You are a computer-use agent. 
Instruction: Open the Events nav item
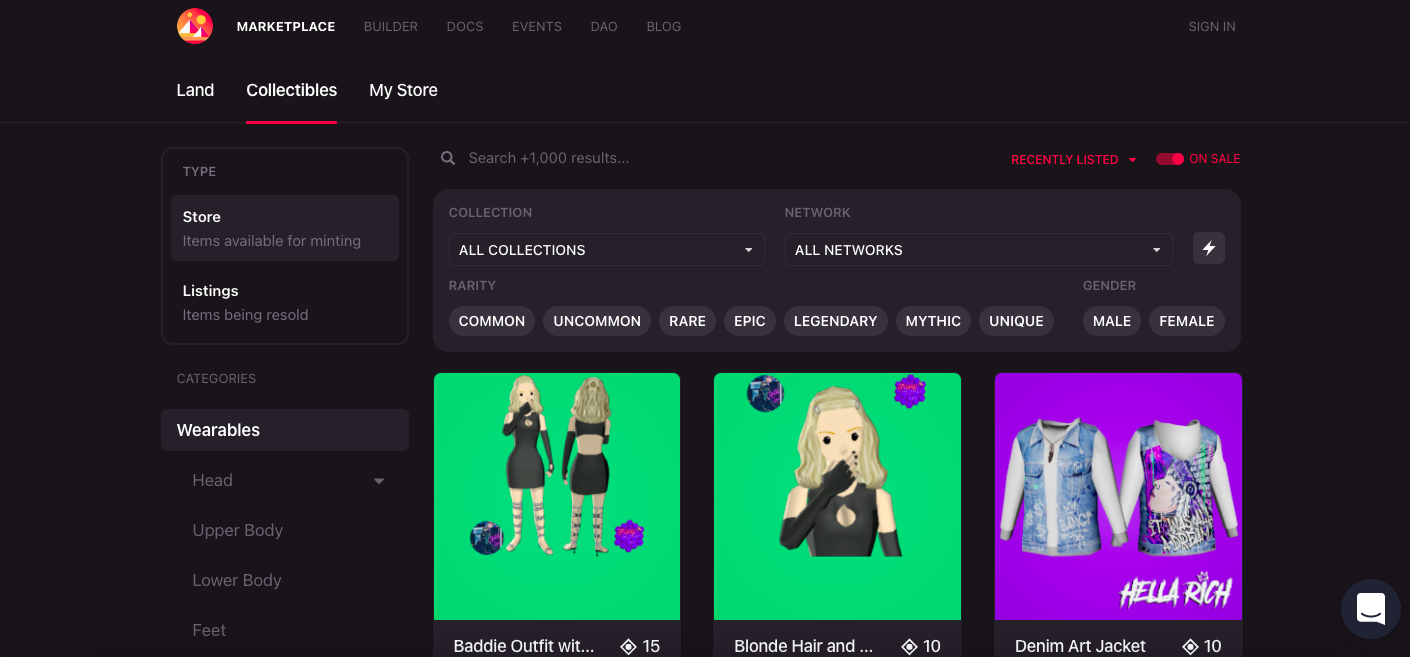point(537,27)
